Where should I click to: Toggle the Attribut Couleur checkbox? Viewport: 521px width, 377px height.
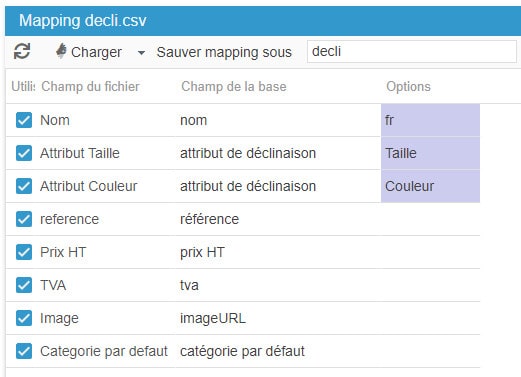pyautogui.click(x=24, y=186)
